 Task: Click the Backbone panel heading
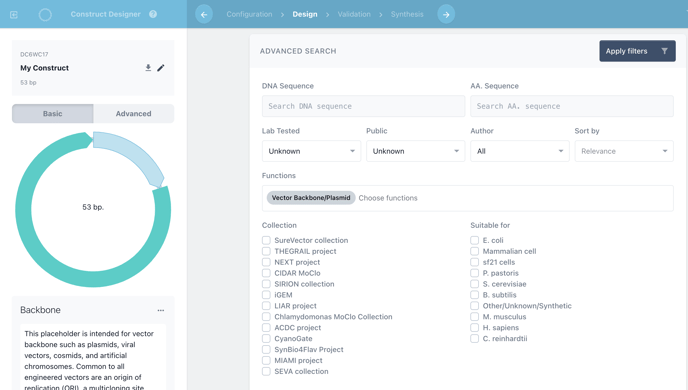pyautogui.click(x=40, y=310)
